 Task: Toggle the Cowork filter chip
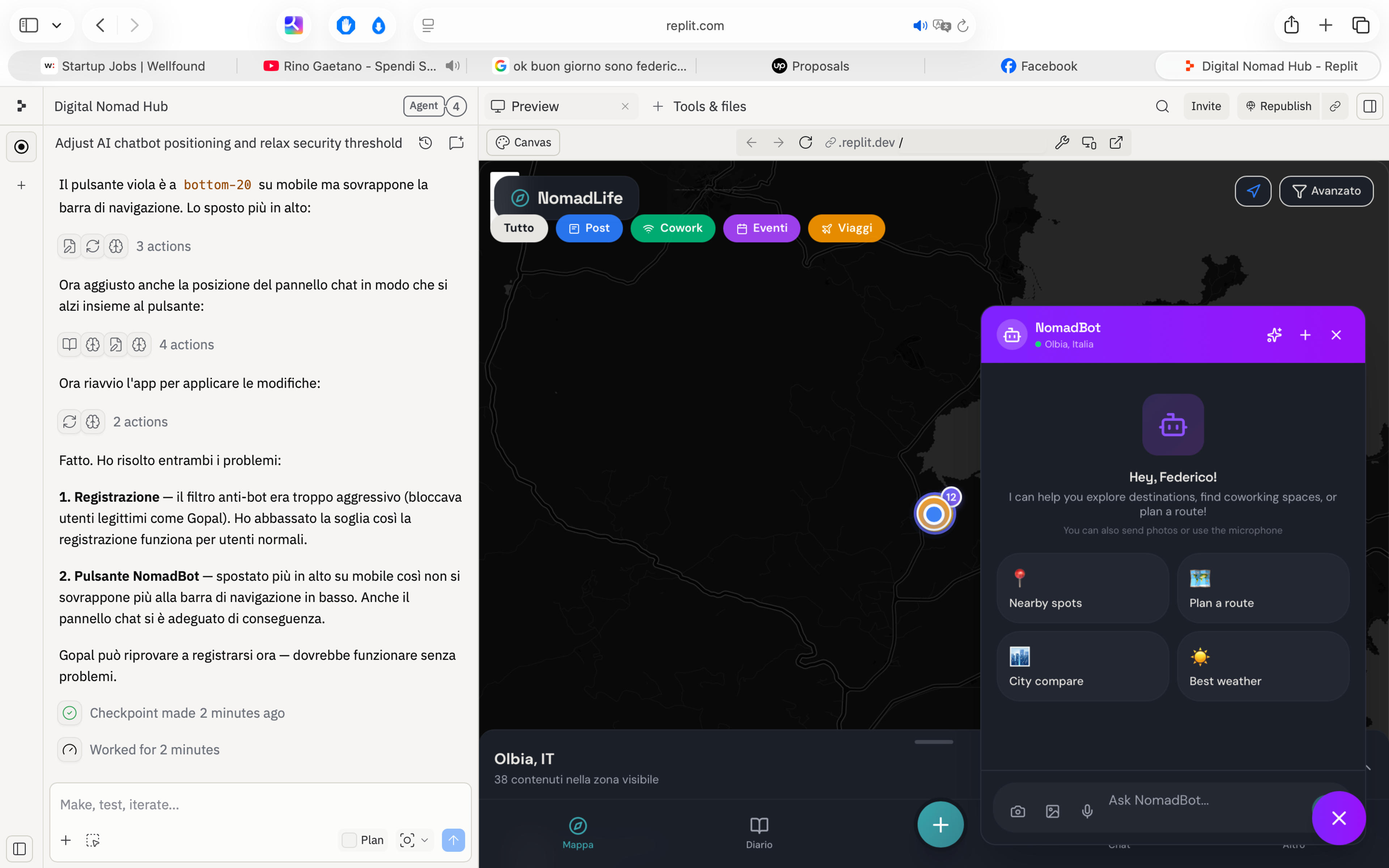(673, 228)
